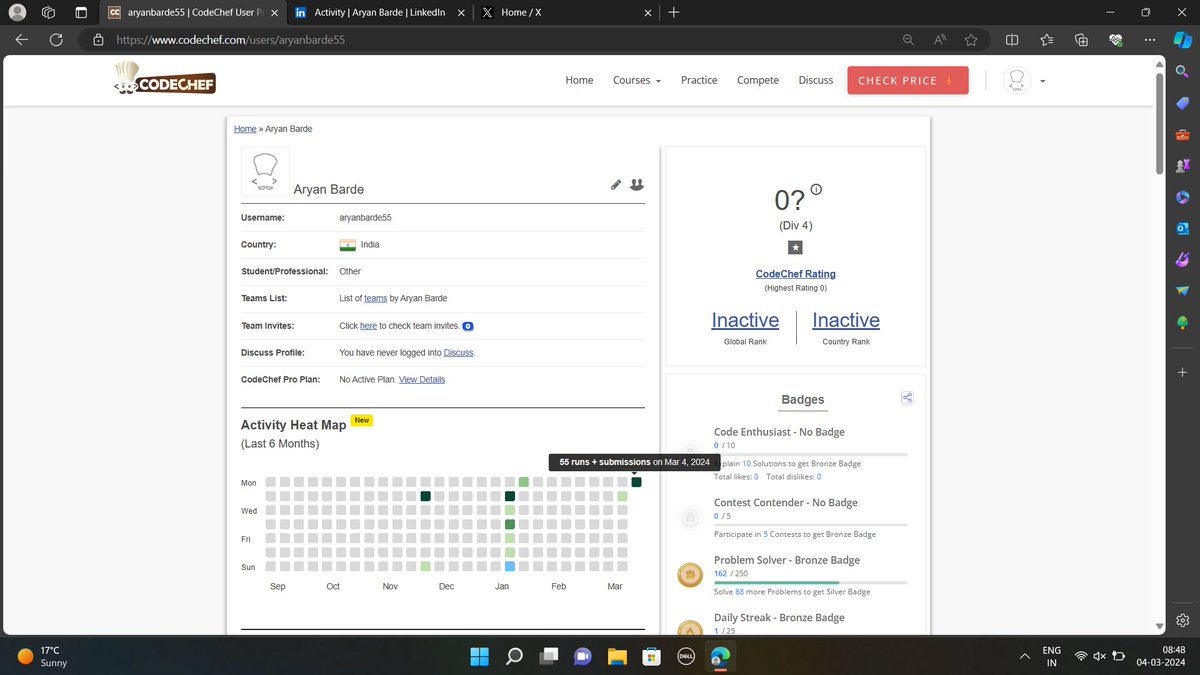This screenshot has height=675, width=1200.
Task: Open File Explorer from the taskbar
Action: tap(617, 657)
